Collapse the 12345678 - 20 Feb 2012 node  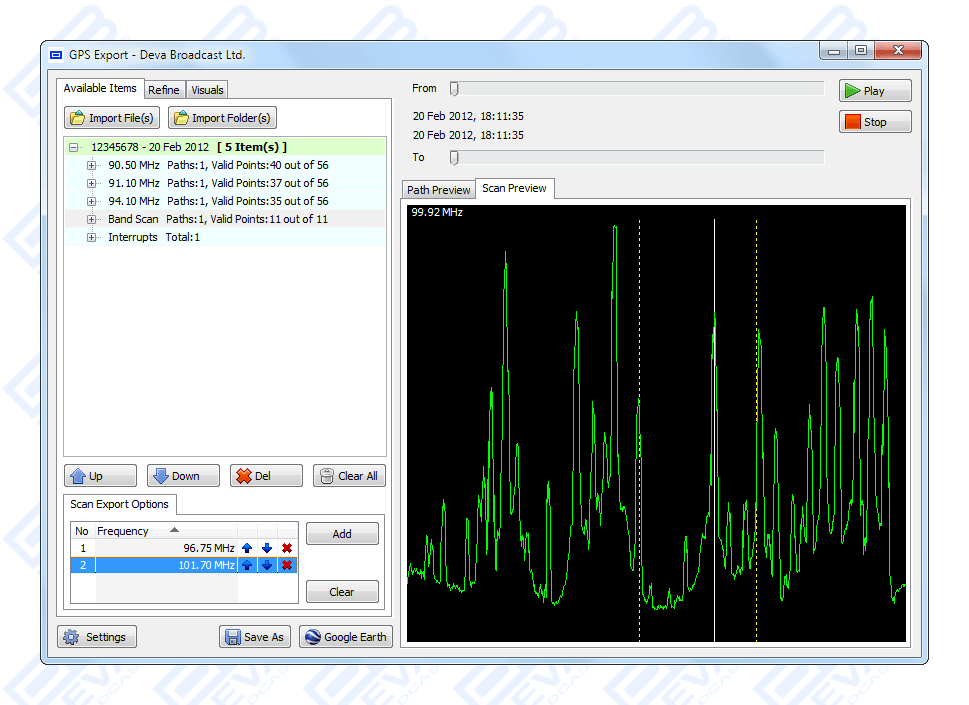pos(73,147)
